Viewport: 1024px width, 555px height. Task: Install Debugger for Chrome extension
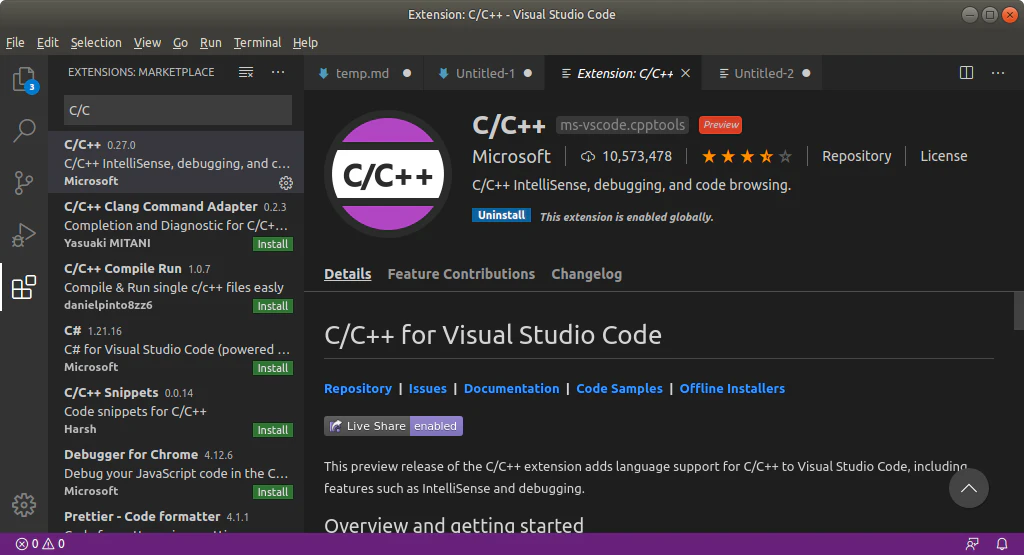pos(272,492)
